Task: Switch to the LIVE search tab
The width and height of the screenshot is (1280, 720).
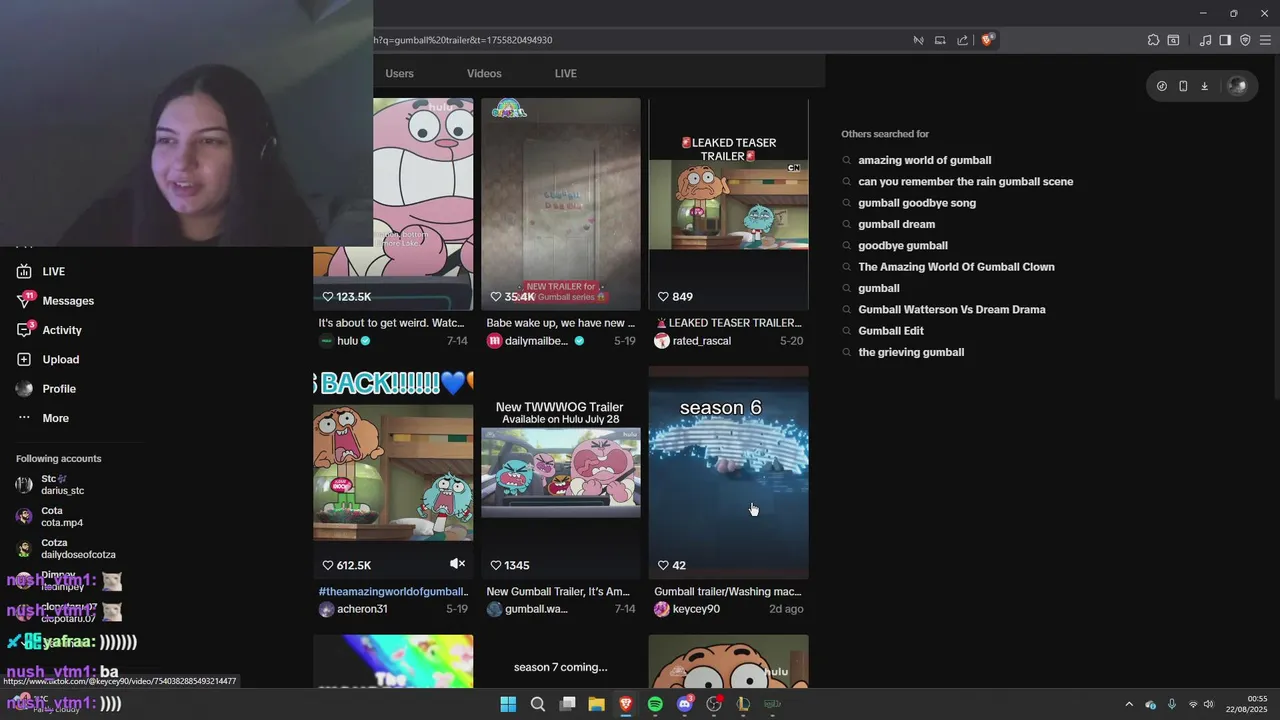Action: [x=566, y=74]
